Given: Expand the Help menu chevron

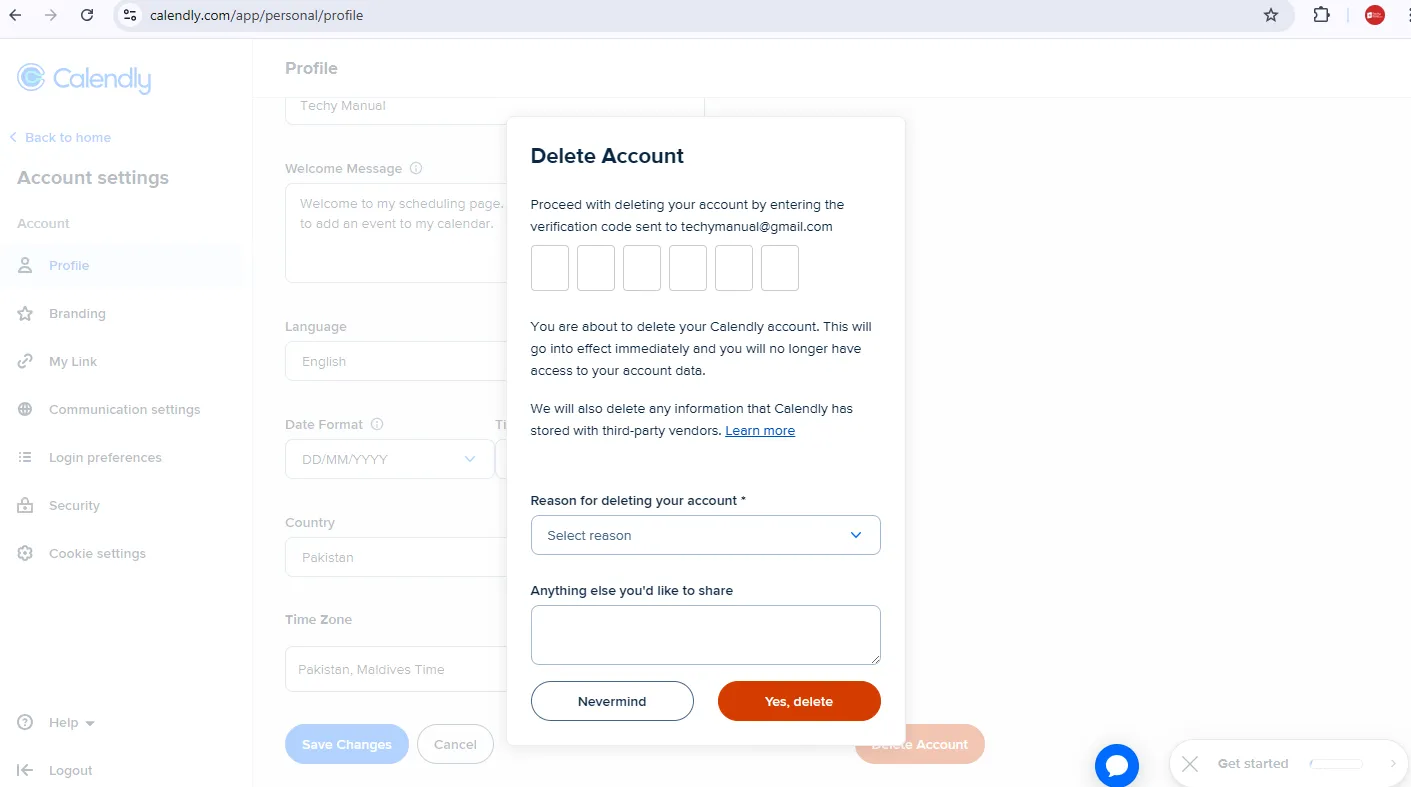Looking at the screenshot, I should [x=90, y=722].
